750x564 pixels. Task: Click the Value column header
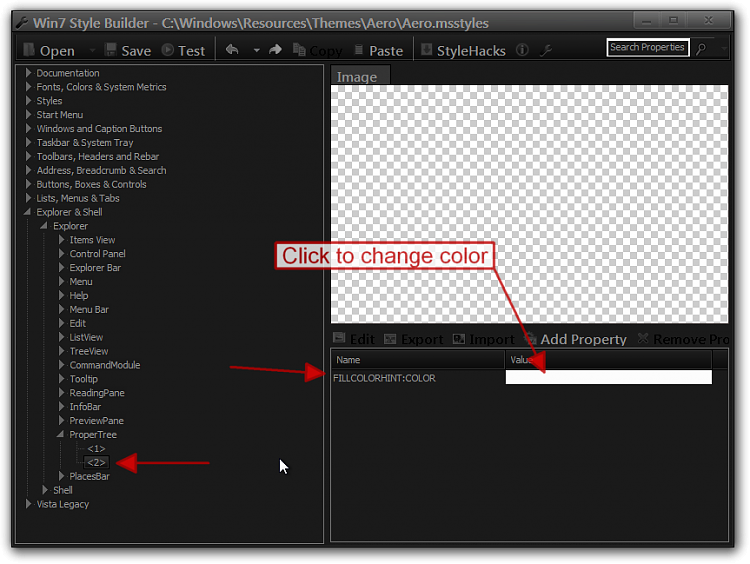click(x=608, y=360)
